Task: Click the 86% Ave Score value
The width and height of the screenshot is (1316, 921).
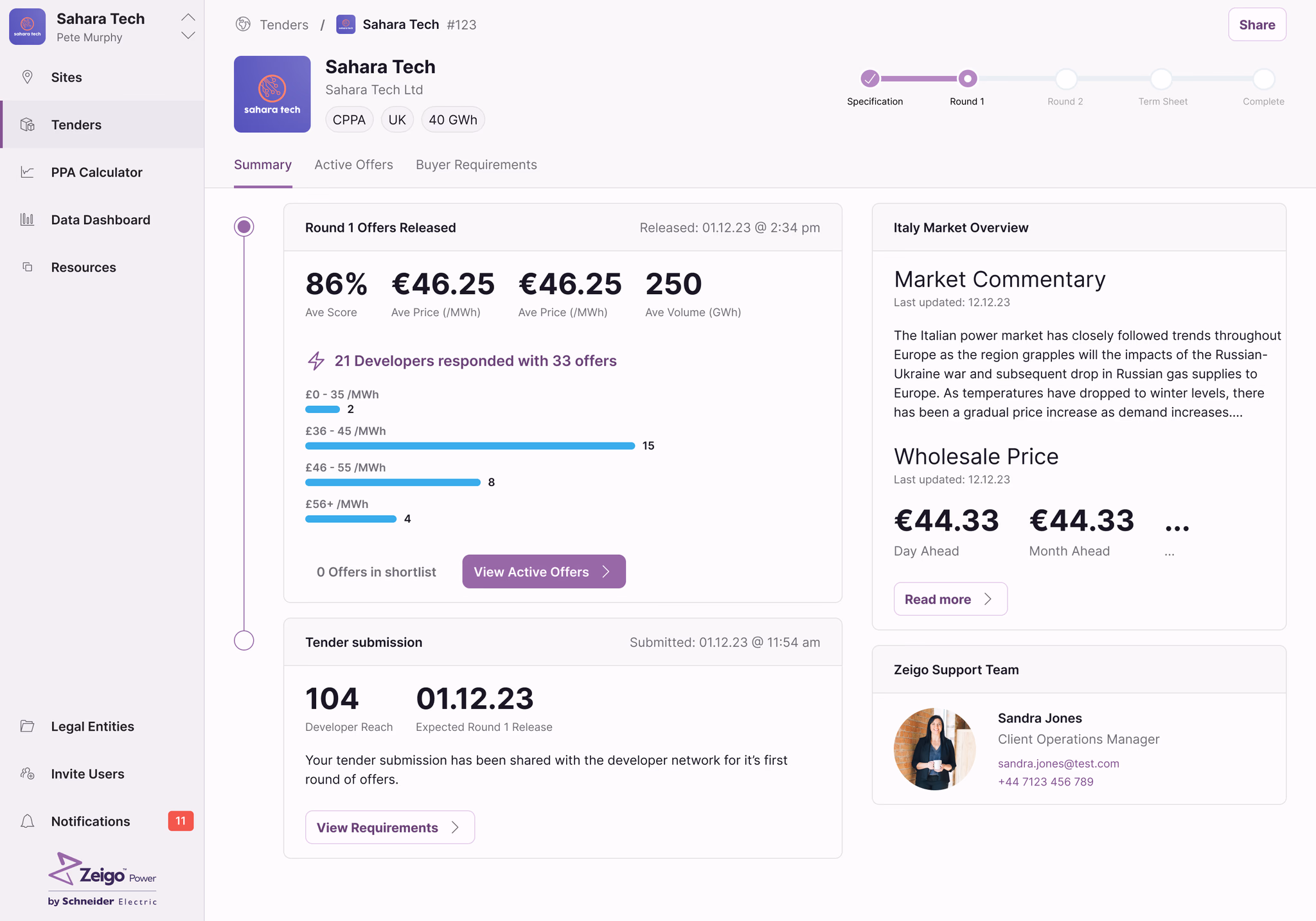Action: click(336, 284)
